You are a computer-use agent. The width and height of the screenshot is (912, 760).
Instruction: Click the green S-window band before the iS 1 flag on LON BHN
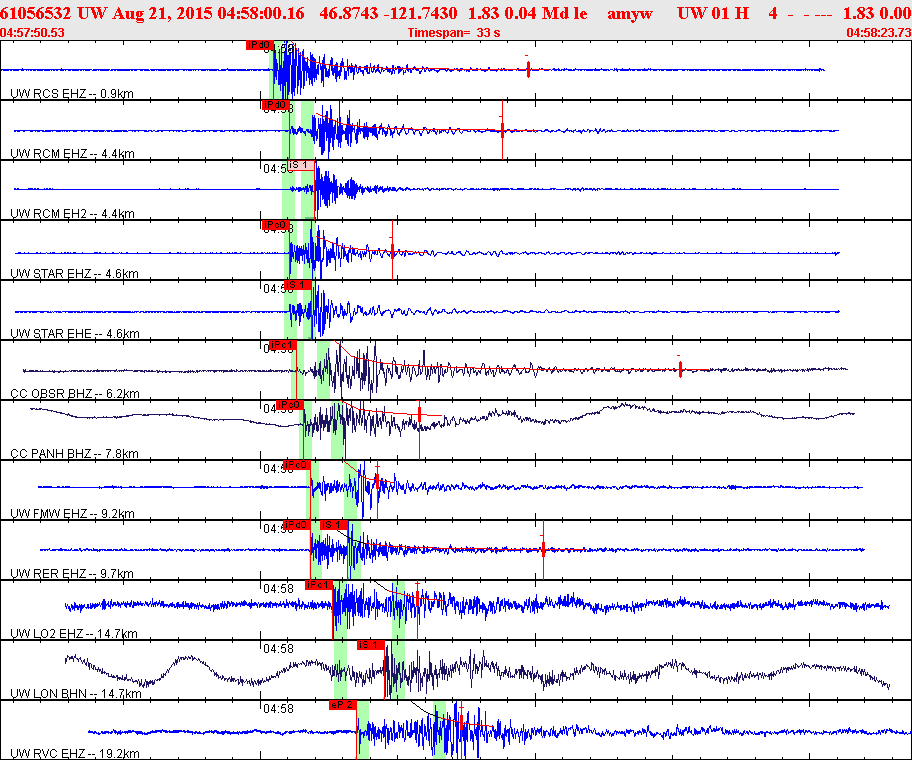398,669
